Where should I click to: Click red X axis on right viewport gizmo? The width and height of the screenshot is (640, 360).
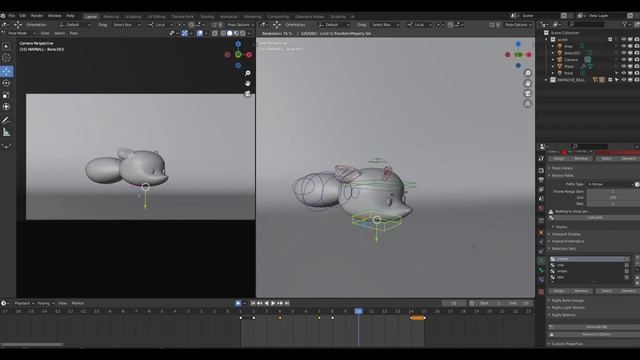(x=529, y=54)
